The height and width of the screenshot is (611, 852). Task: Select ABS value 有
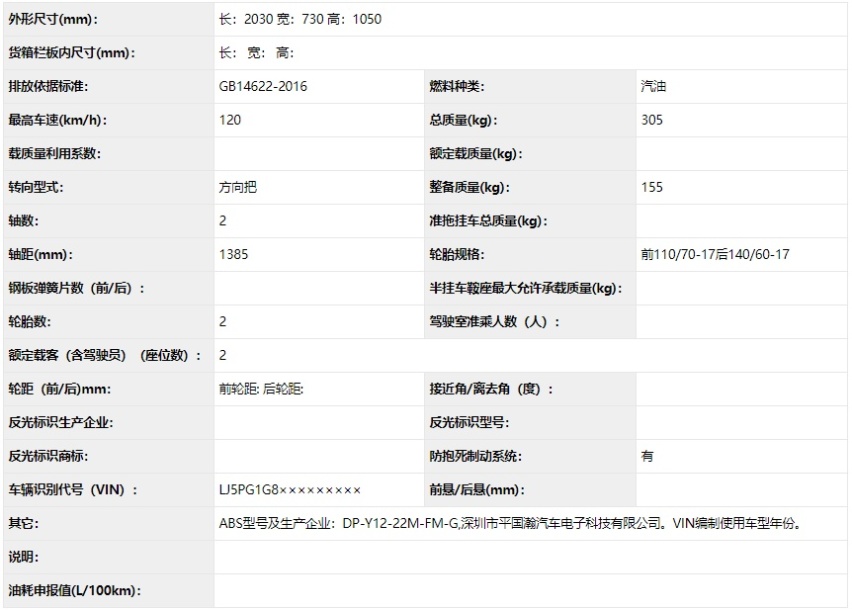point(647,456)
